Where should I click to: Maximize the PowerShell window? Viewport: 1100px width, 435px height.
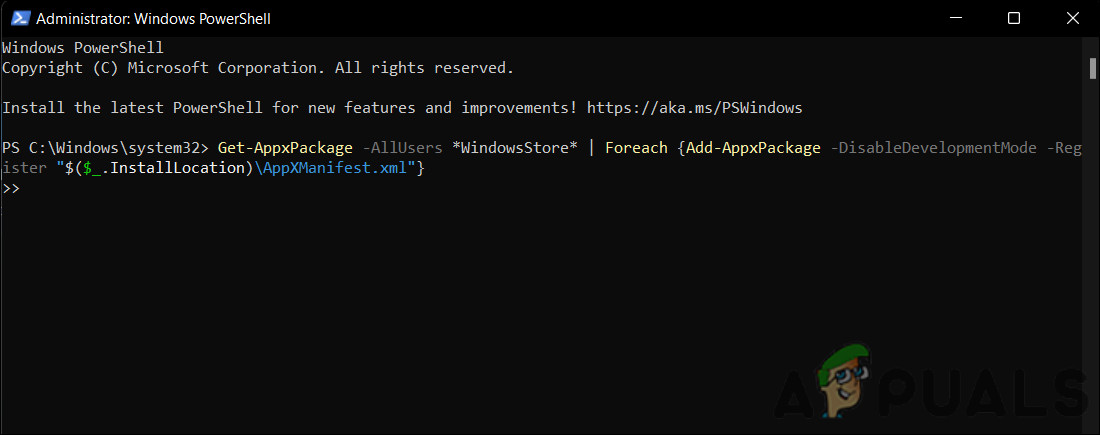1014,18
